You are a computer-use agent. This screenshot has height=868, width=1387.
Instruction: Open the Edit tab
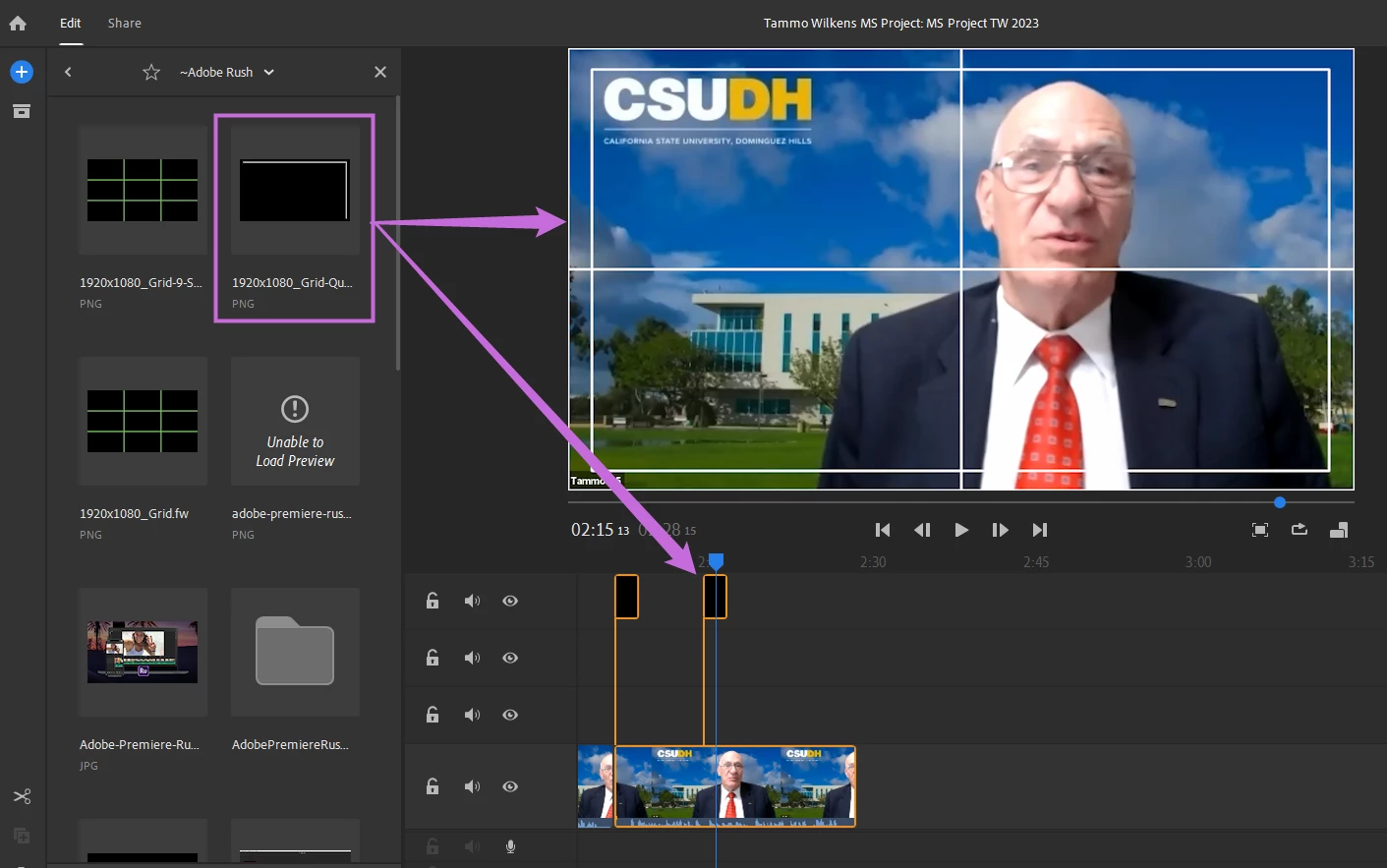(71, 23)
